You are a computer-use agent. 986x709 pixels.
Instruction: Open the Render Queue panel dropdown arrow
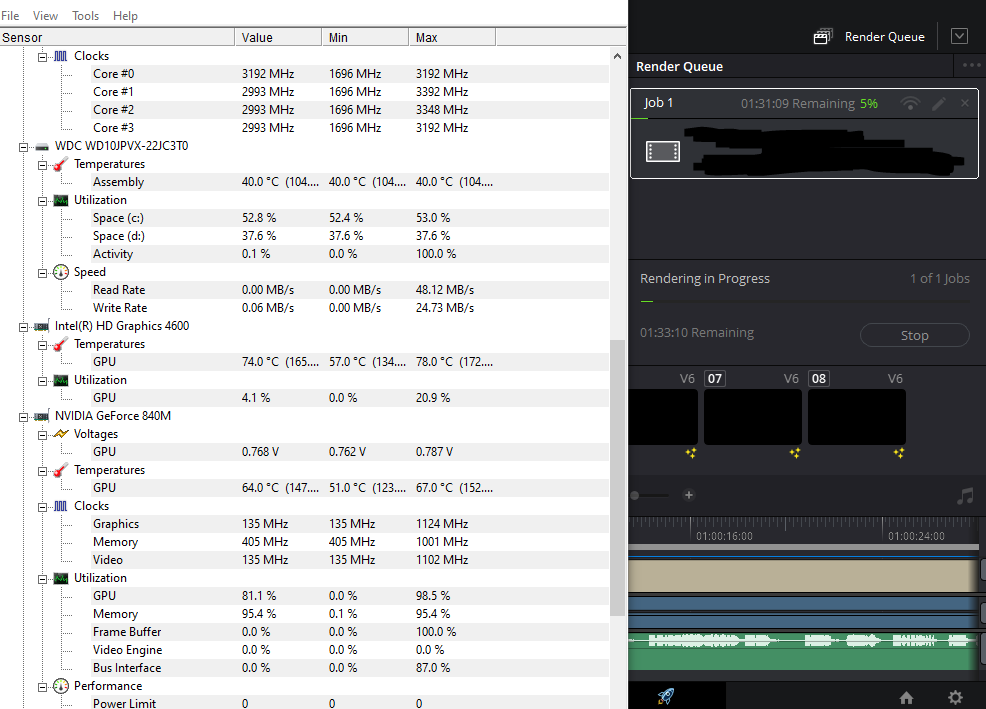(x=959, y=36)
